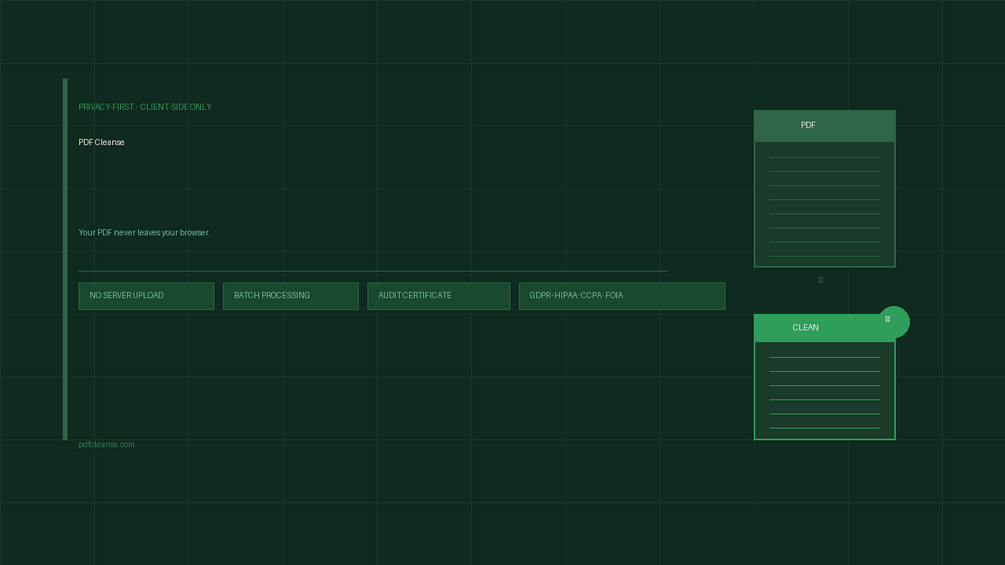Viewport: 1005px width, 565px height.
Task: Click the top line inside the PDF document
Action: pos(824,157)
